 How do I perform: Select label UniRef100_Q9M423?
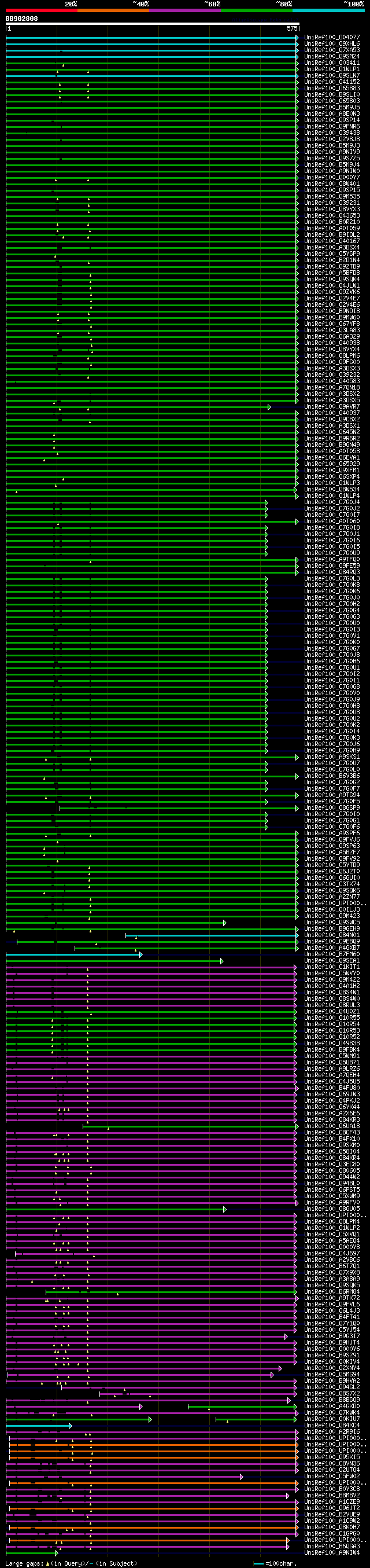pyautogui.click(x=332, y=916)
